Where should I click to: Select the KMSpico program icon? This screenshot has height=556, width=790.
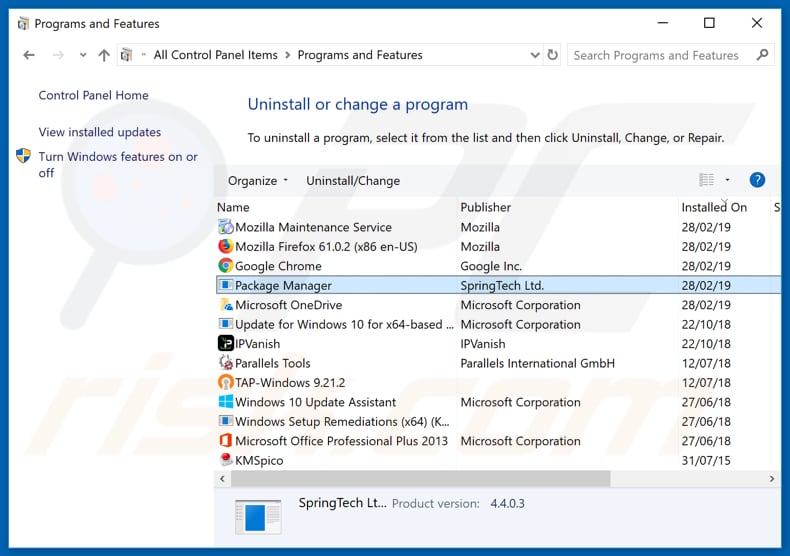(x=225, y=461)
